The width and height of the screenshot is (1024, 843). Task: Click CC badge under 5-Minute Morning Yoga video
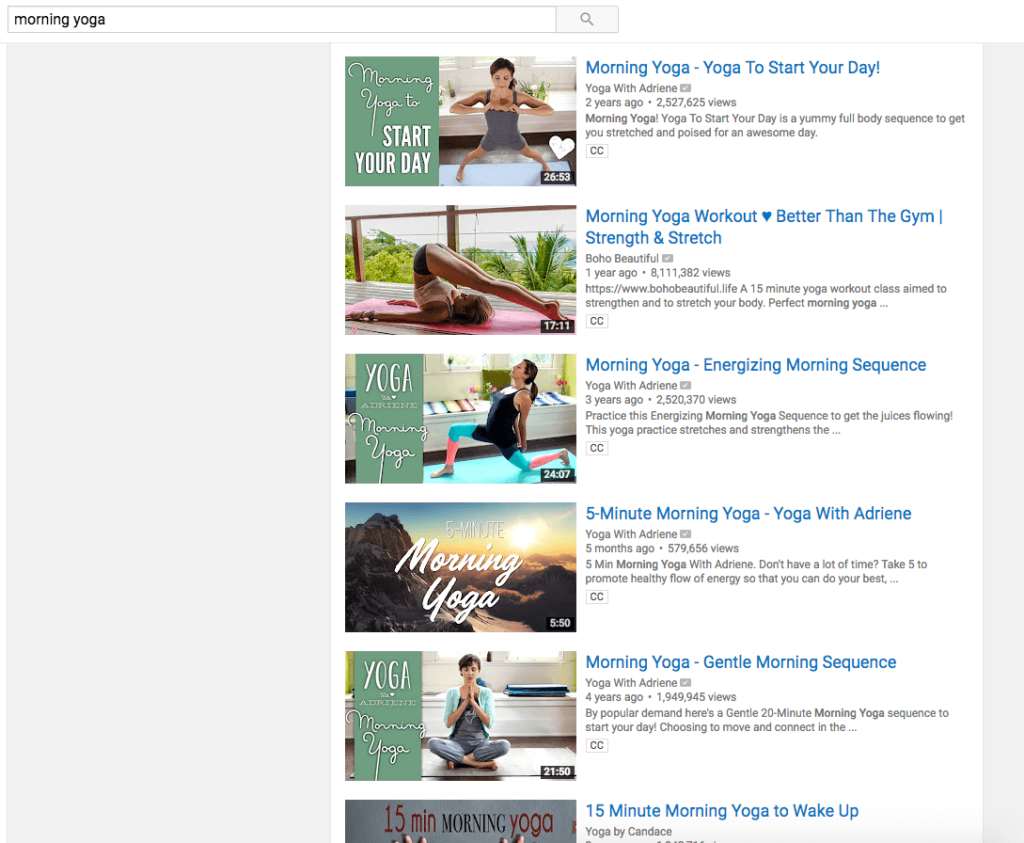[597, 597]
